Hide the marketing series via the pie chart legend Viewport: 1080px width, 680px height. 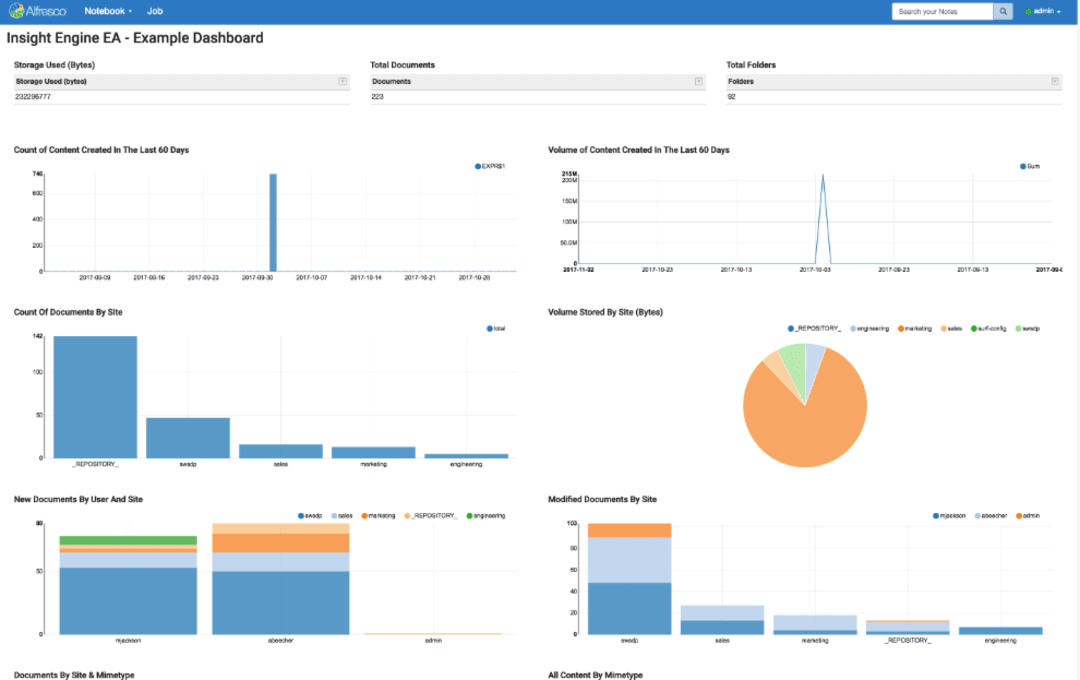[x=901, y=327]
